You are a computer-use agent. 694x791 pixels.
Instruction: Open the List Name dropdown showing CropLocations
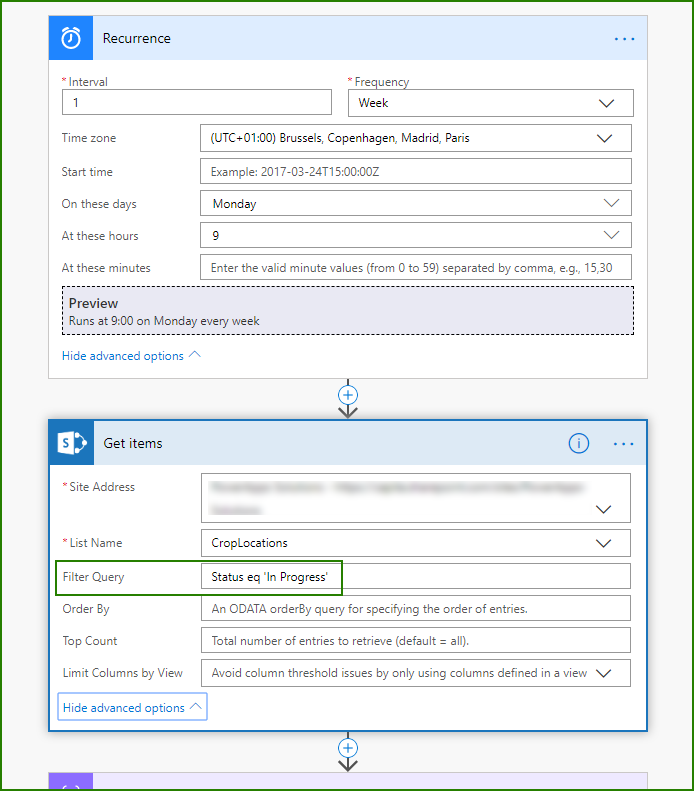pos(416,543)
